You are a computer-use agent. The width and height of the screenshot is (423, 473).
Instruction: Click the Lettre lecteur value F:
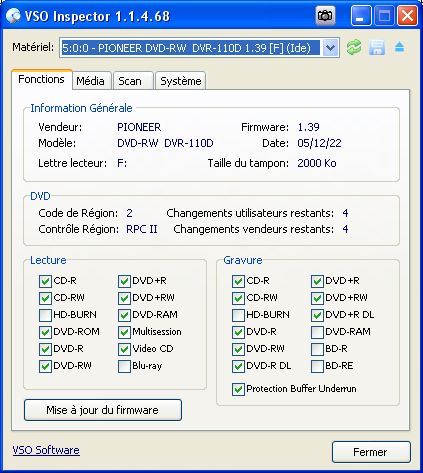122,163
